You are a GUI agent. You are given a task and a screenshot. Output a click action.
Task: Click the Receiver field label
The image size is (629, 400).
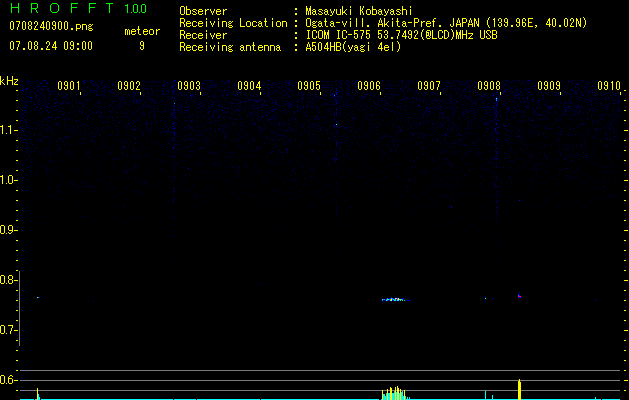point(203,35)
